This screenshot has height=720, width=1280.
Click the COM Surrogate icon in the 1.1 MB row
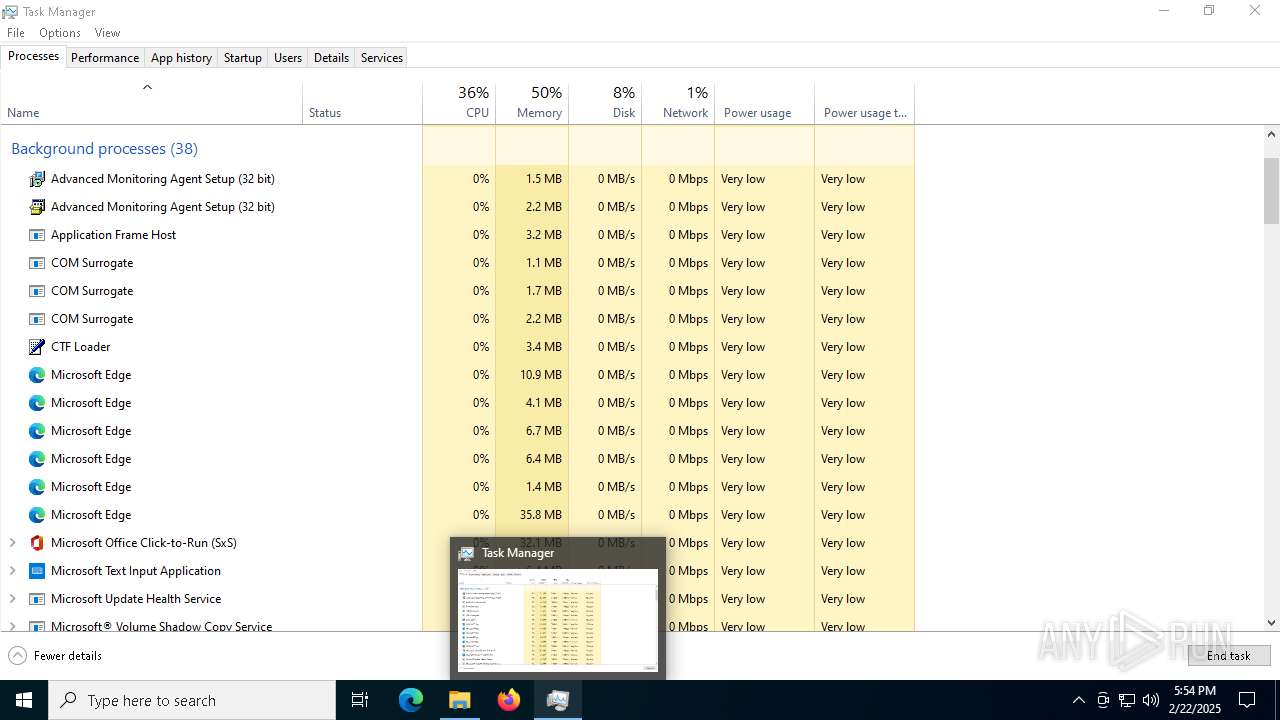coord(37,263)
